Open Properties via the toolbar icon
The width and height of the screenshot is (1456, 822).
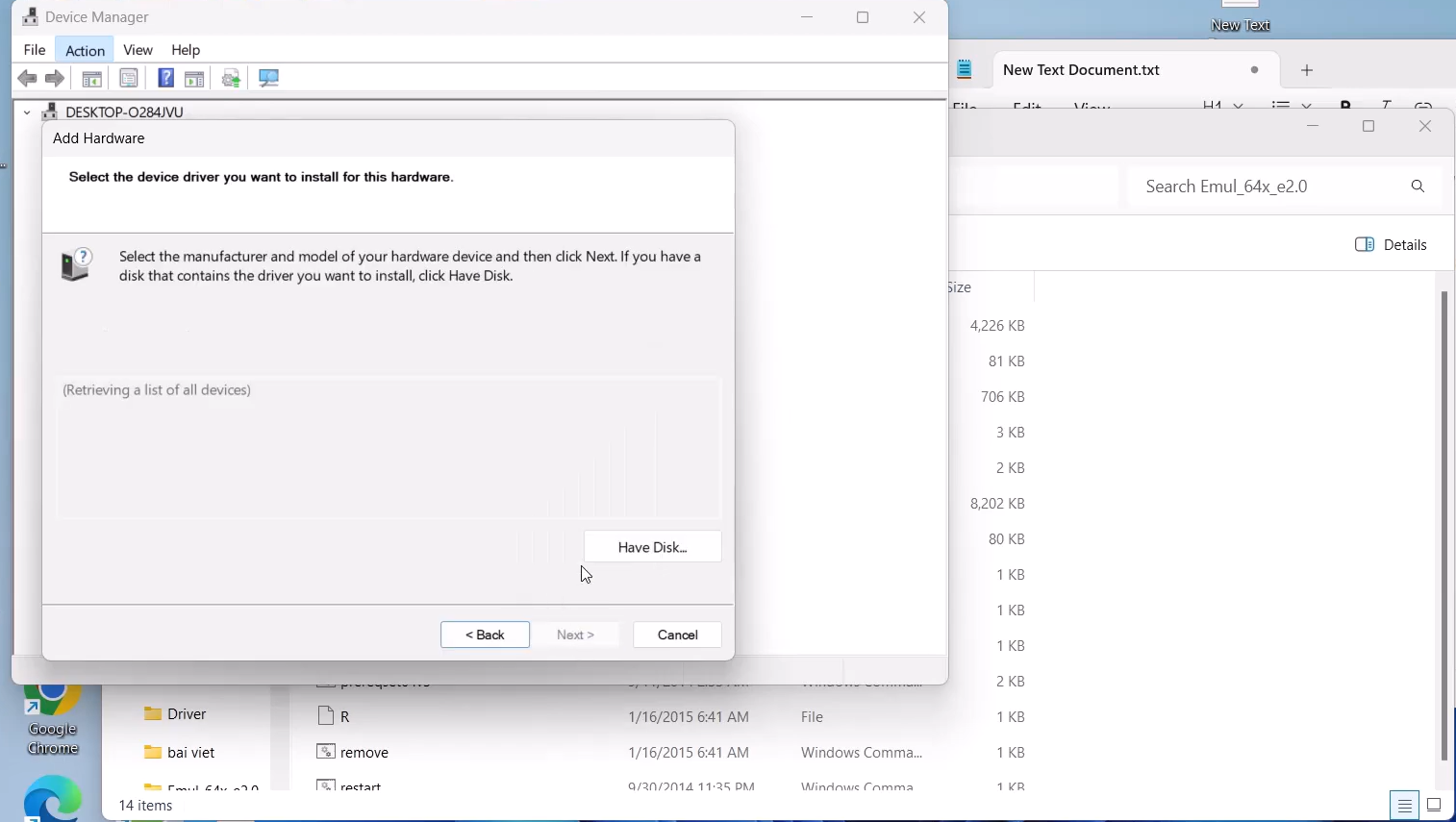tap(129, 79)
